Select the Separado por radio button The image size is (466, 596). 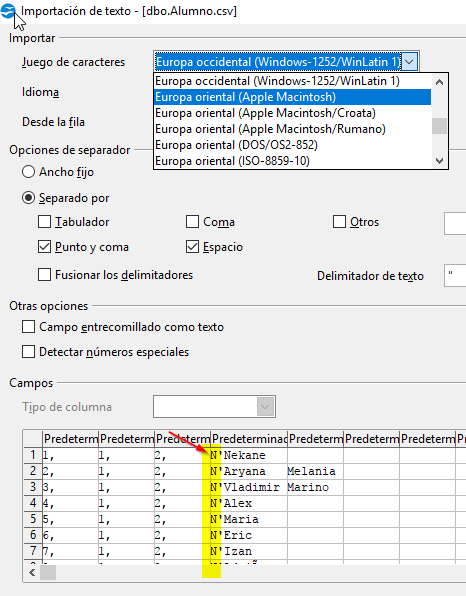pyautogui.click(x=29, y=198)
